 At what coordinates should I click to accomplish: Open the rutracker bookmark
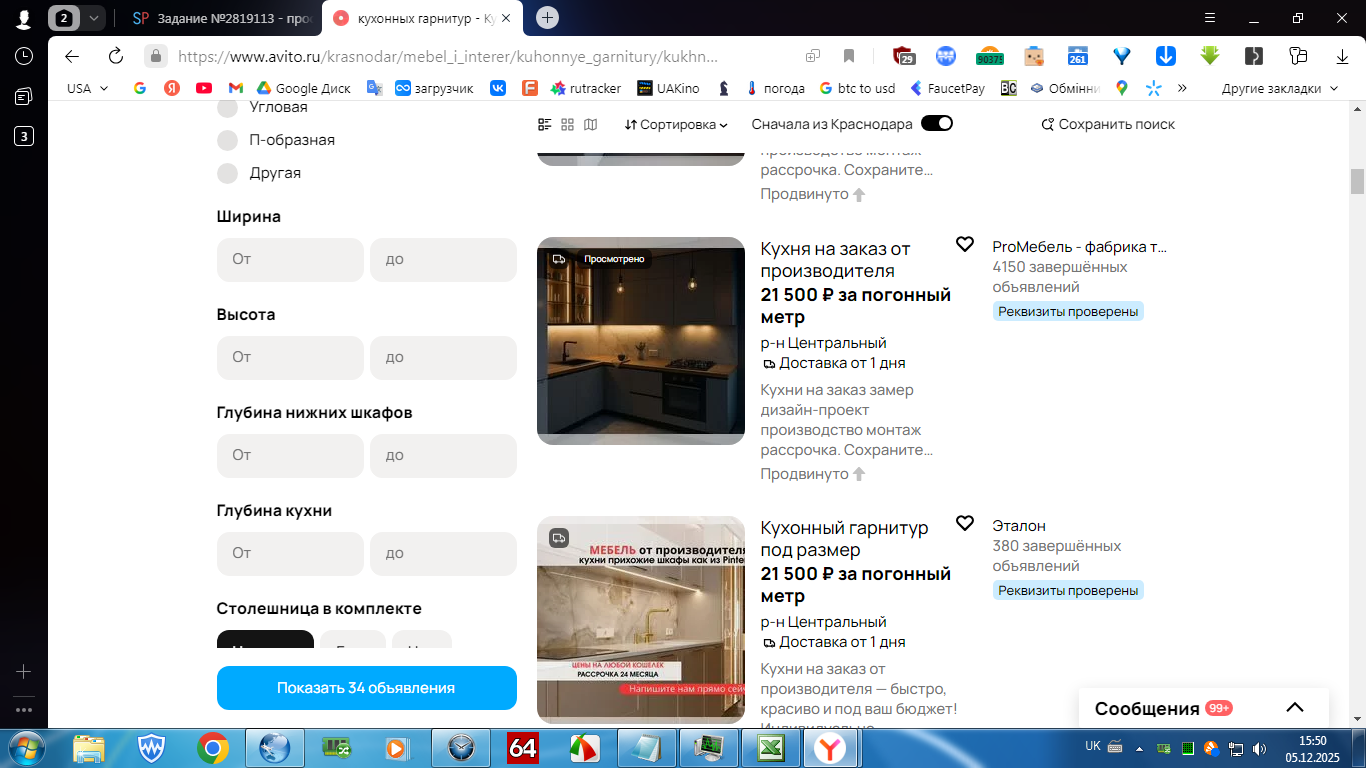point(586,88)
